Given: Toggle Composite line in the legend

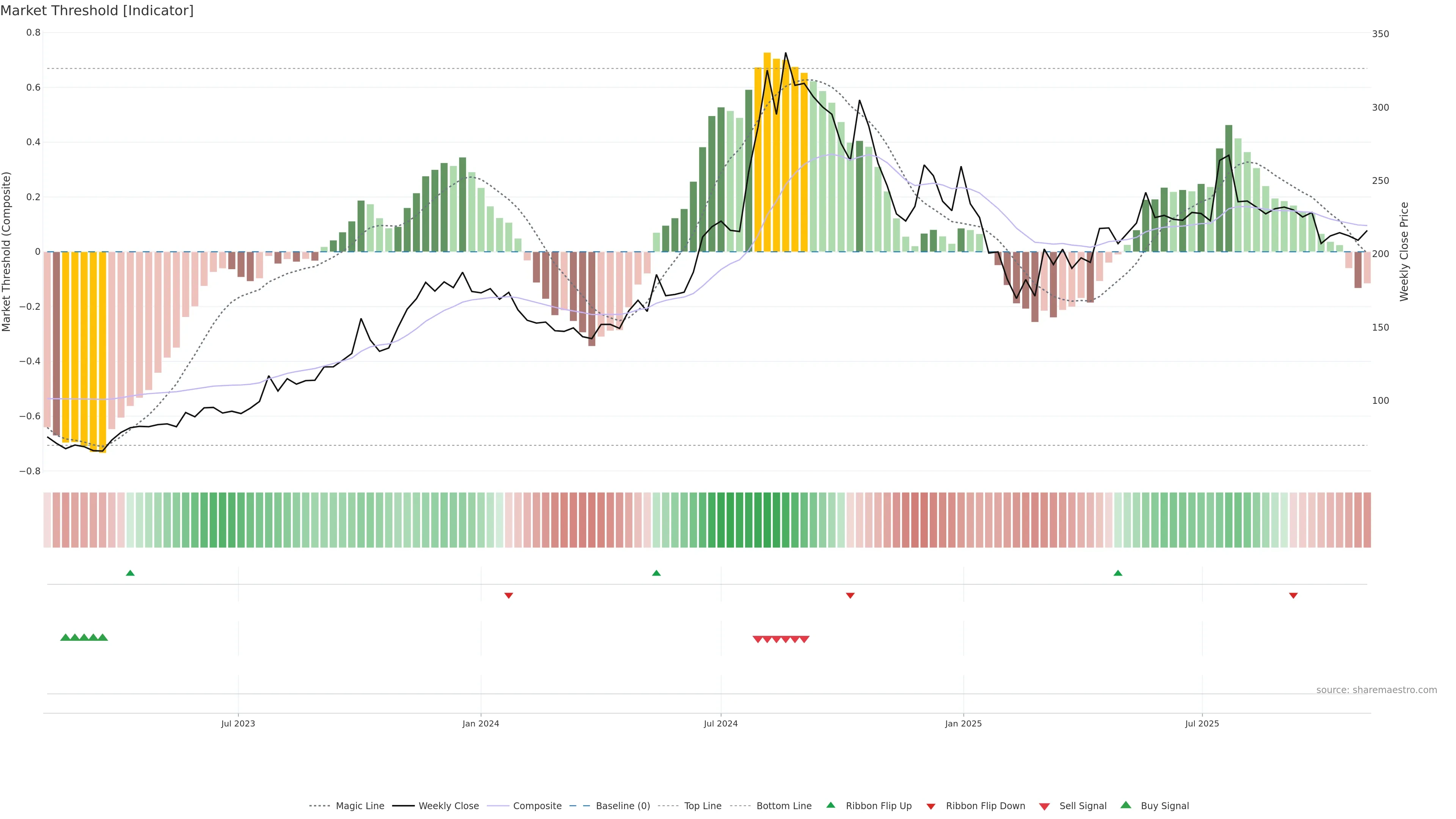Looking at the screenshot, I should (537, 806).
